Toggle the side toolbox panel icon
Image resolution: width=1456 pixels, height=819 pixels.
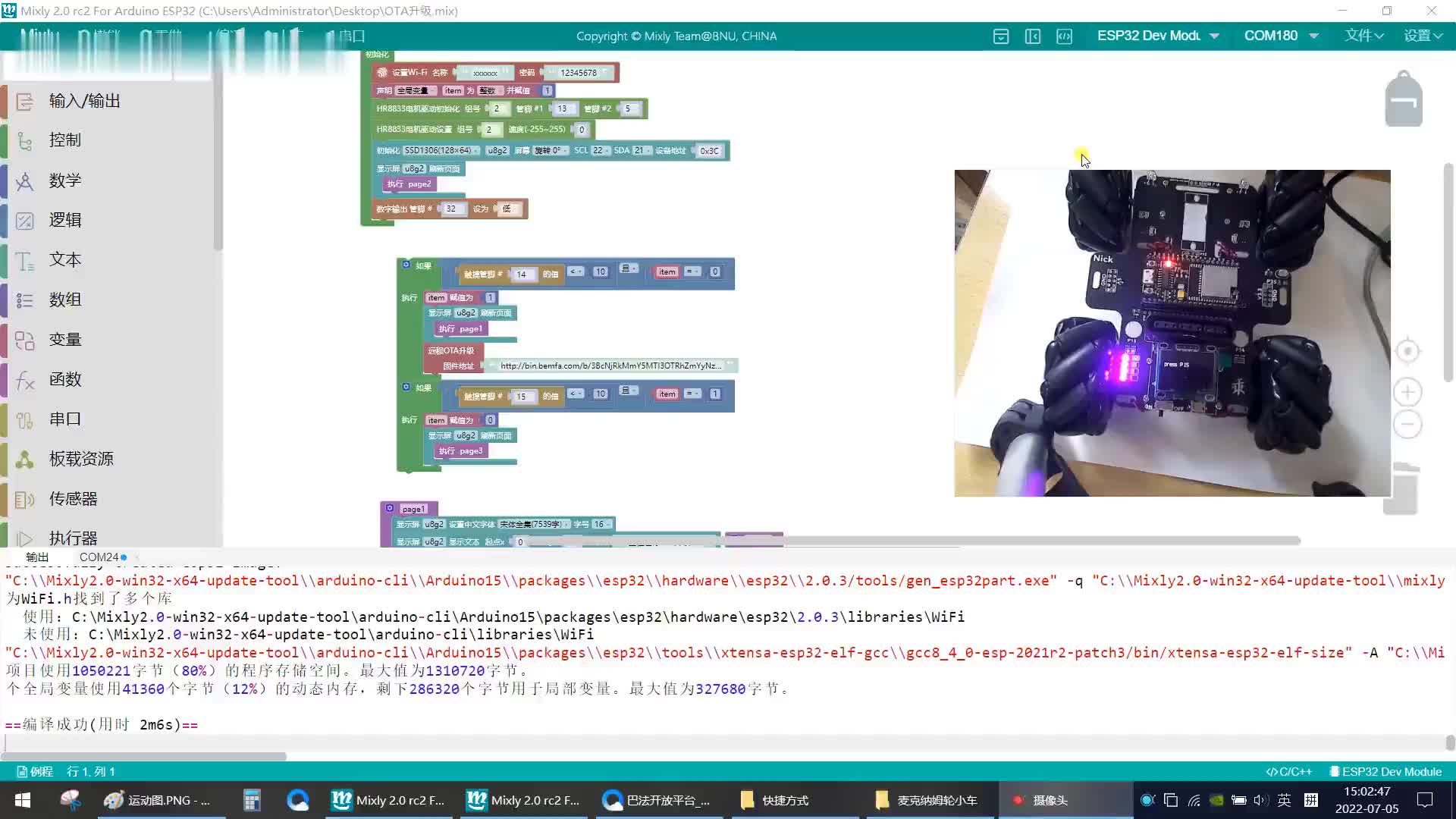[x=1033, y=36]
